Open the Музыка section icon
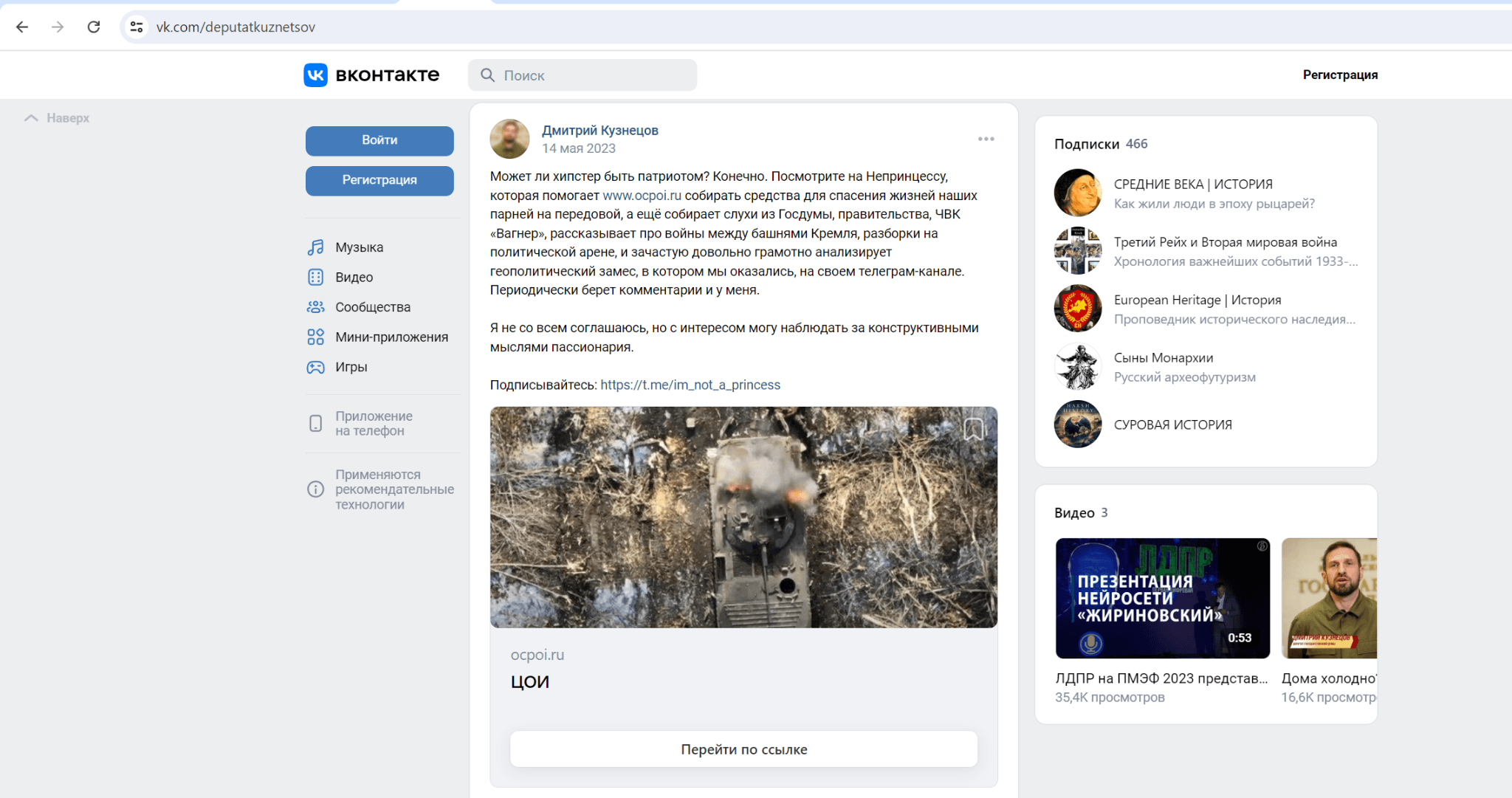The width and height of the screenshot is (1512, 798). pyautogui.click(x=315, y=247)
